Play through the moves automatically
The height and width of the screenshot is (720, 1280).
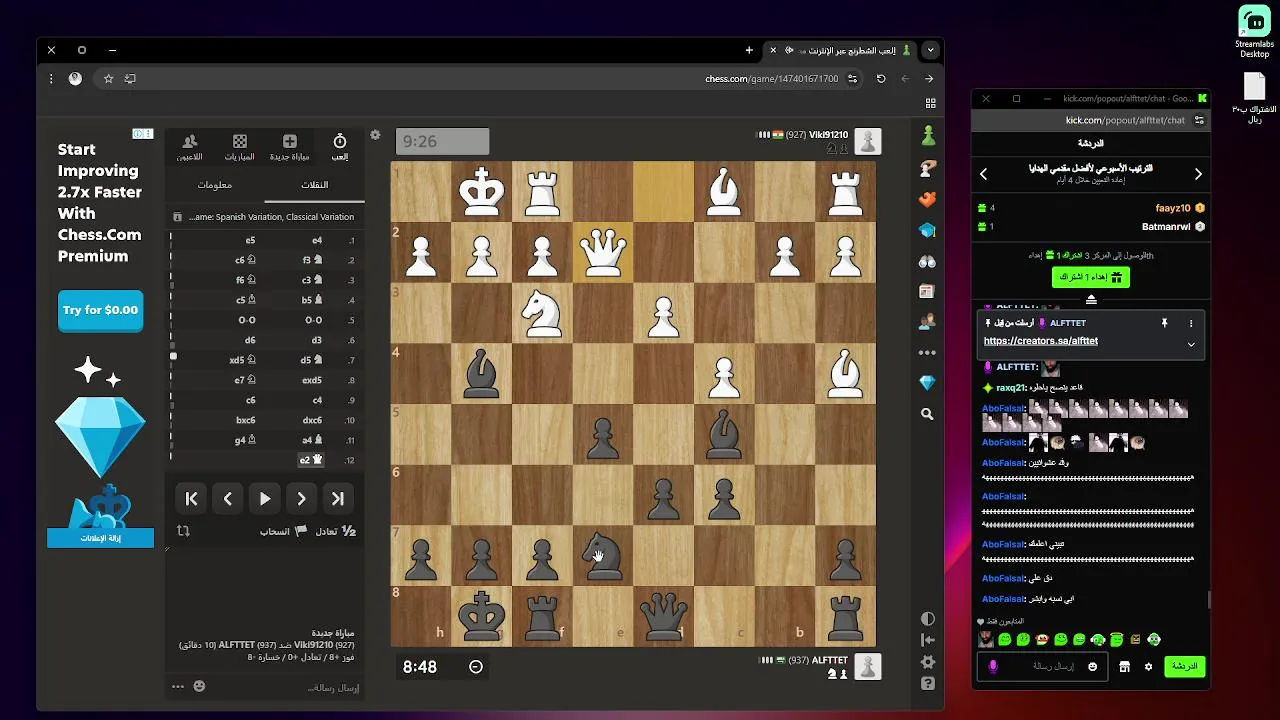[265, 499]
